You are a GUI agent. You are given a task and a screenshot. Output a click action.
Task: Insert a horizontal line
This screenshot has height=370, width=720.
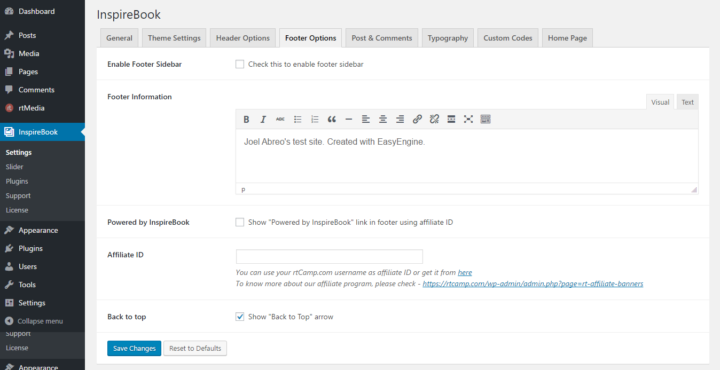coord(349,119)
